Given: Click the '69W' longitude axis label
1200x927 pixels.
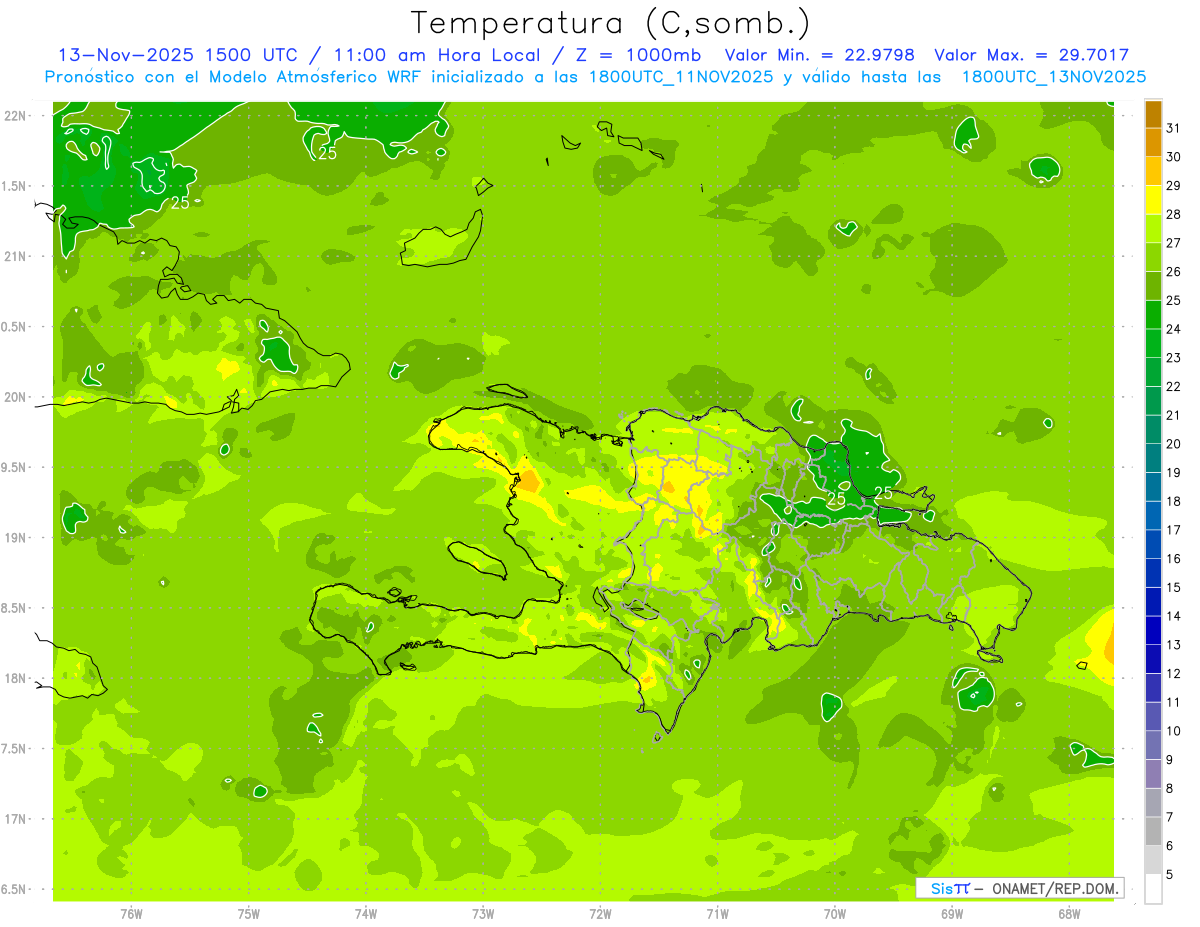Looking at the screenshot, I should click(952, 914).
